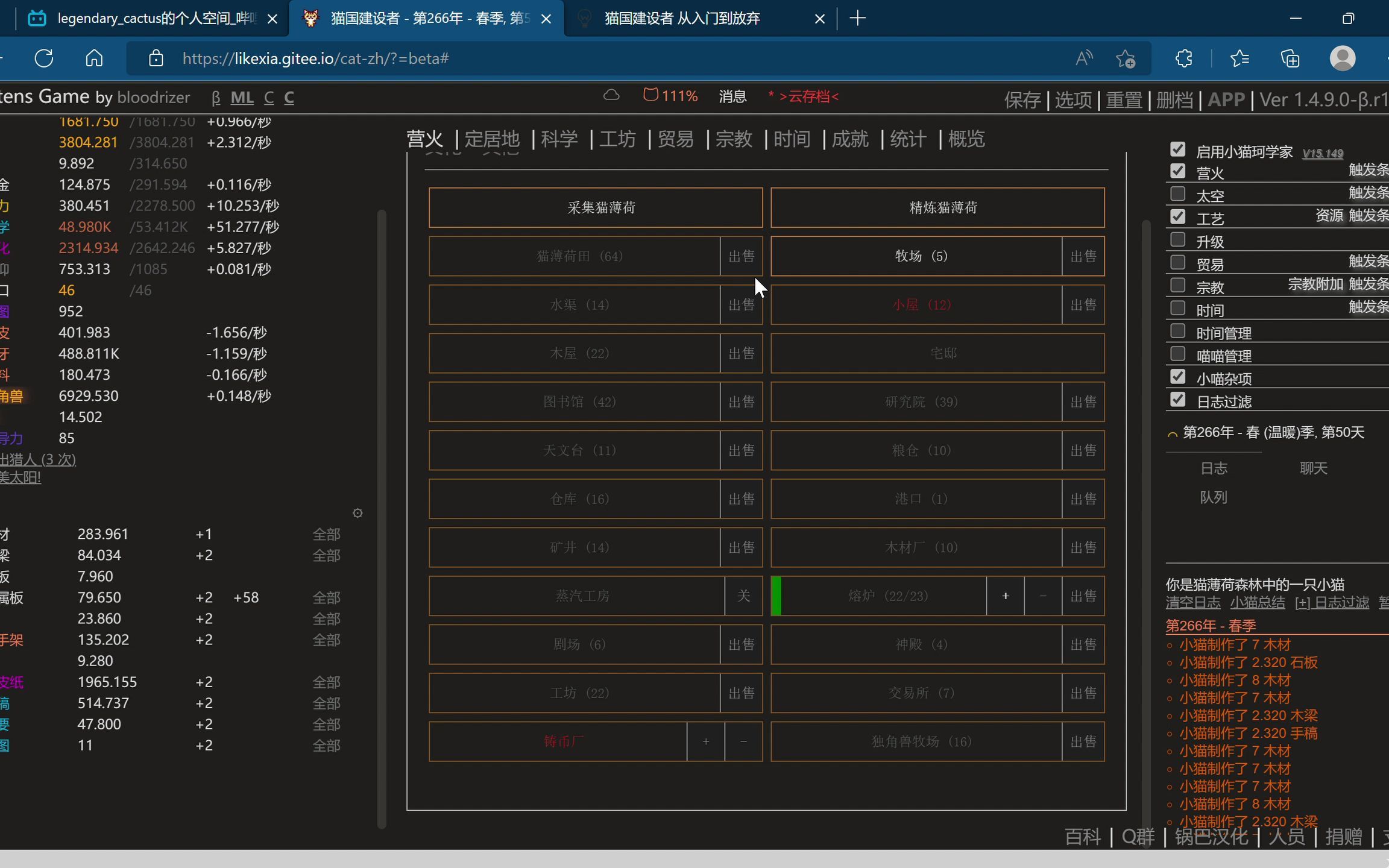Click plus button on 铸币厂 row

tap(705, 741)
